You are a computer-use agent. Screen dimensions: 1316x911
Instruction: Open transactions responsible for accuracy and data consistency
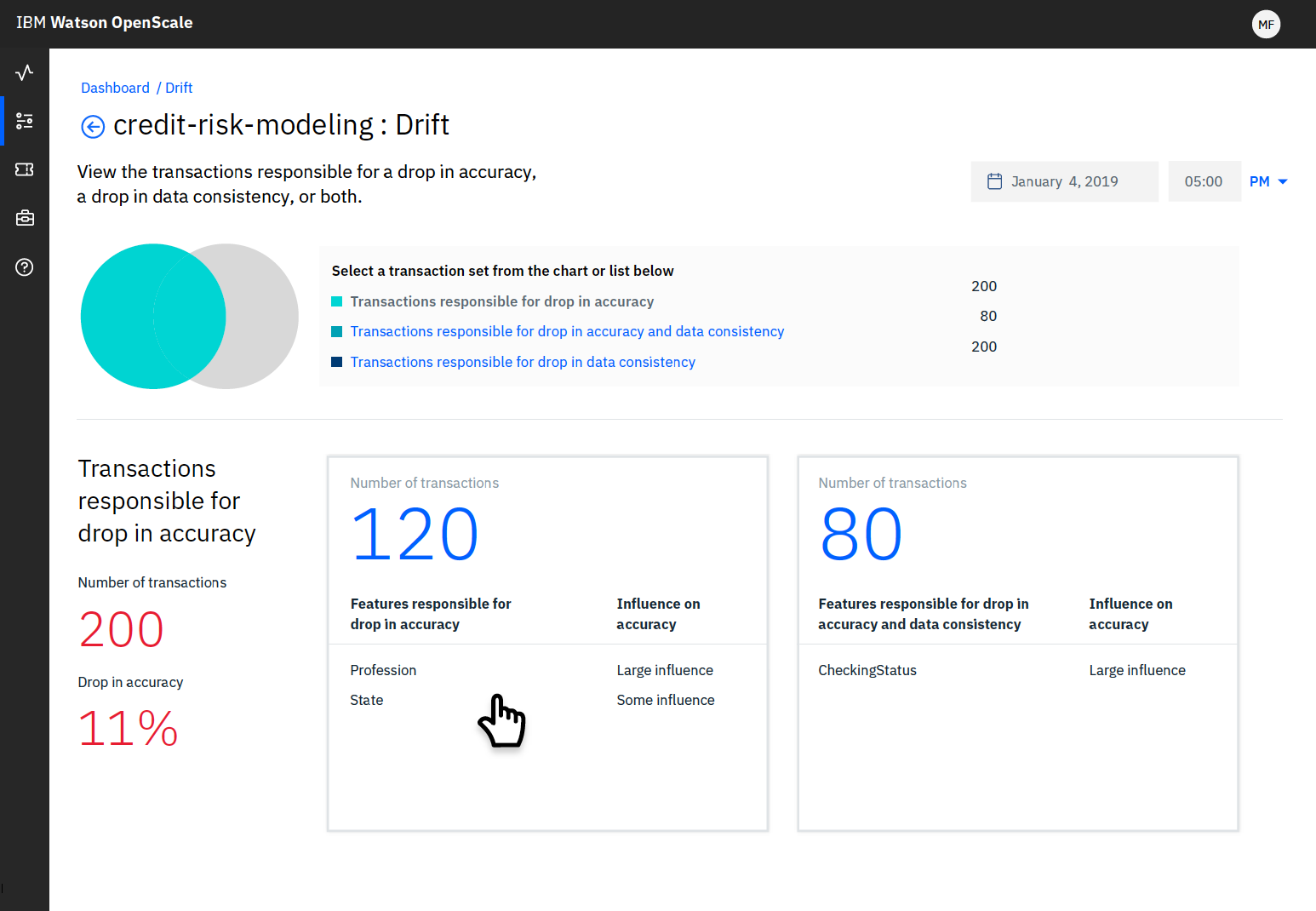[x=567, y=331]
